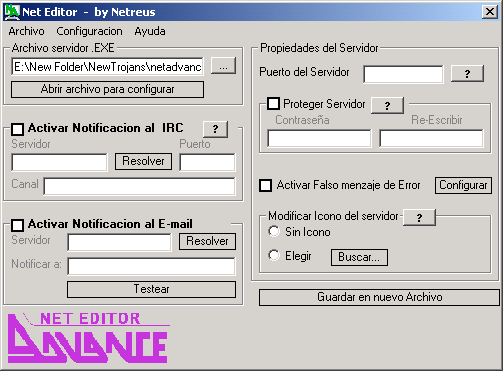Select the 'Elegir' radio button
The image size is (503, 371).
point(274,255)
